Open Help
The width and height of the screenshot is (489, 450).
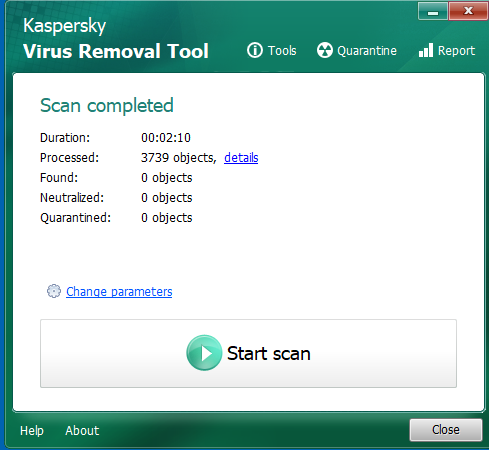click(x=32, y=430)
